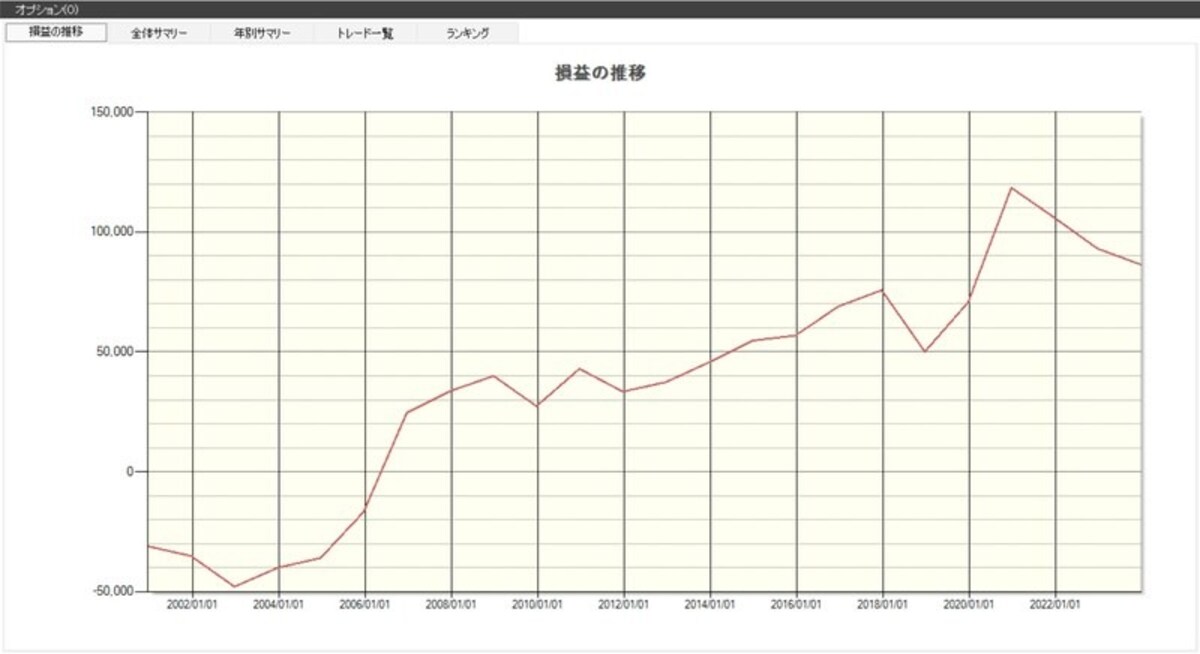Click the 100,000 y-axis label

(112, 232)
